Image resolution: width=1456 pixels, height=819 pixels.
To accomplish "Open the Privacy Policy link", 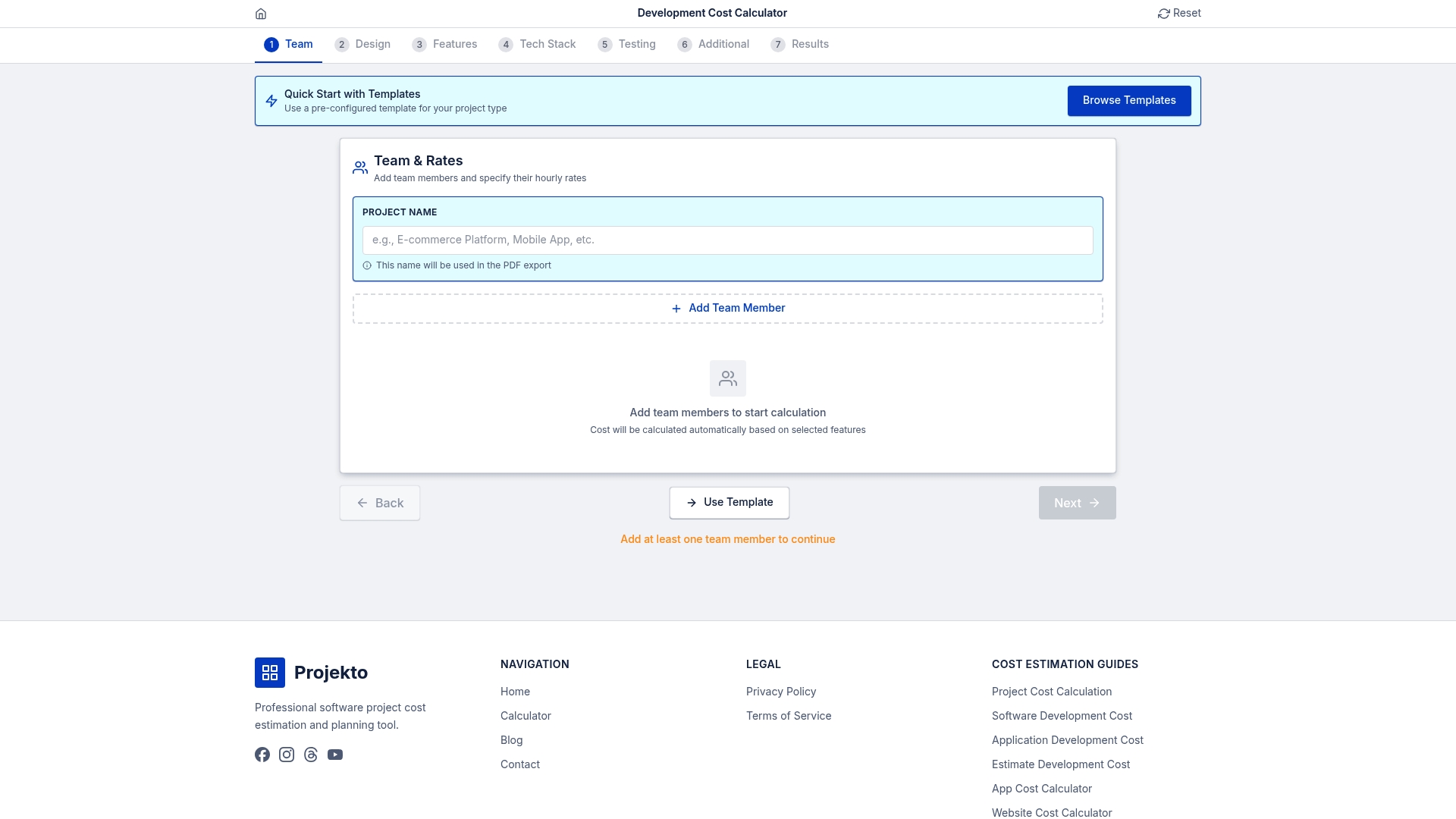I will coord(780,691).
